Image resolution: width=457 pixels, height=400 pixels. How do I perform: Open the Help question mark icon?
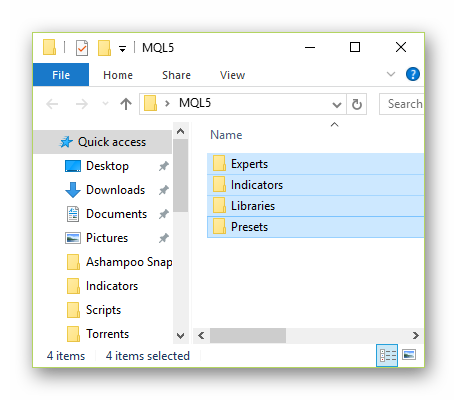(413, 74)
